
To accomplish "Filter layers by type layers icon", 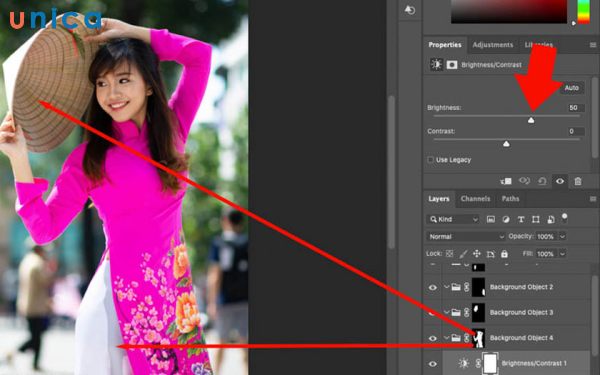I will [521, 219].
